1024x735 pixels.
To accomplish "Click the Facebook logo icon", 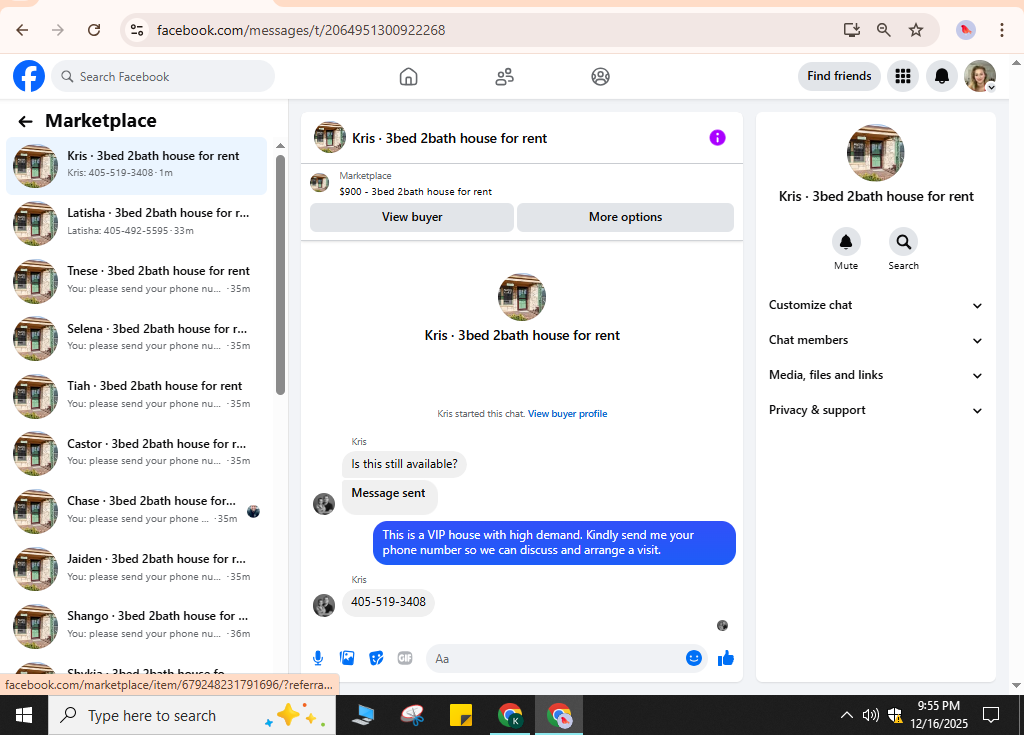I will [29, 76].
